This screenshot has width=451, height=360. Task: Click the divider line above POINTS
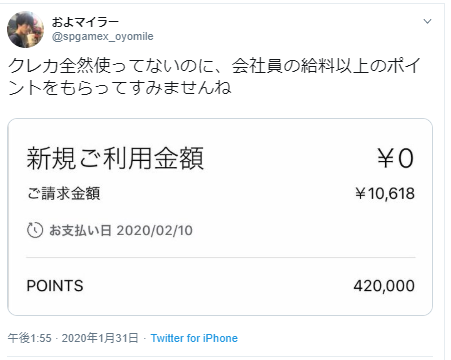coord(221,257)
